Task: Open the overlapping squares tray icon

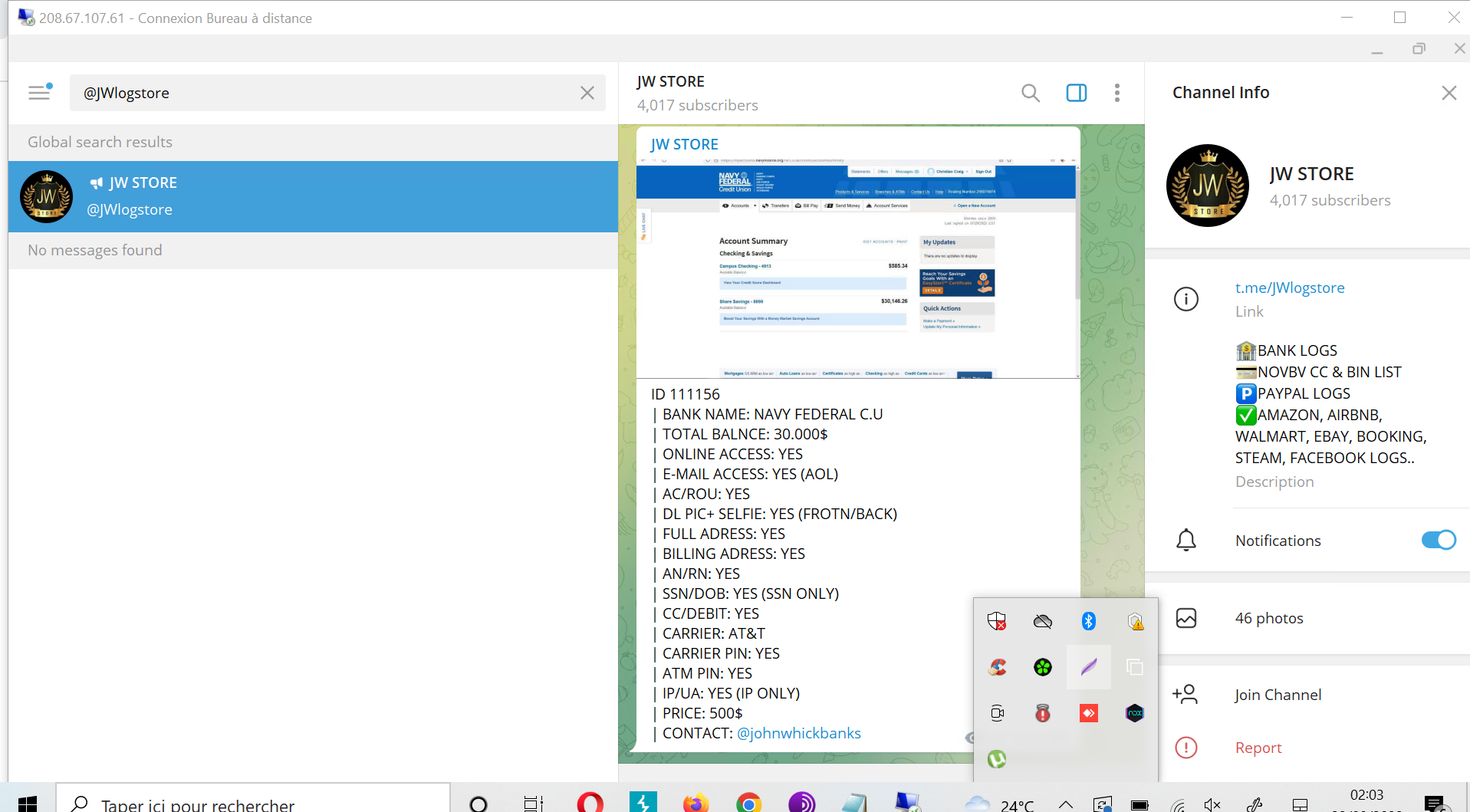Action: point(1135,667)
